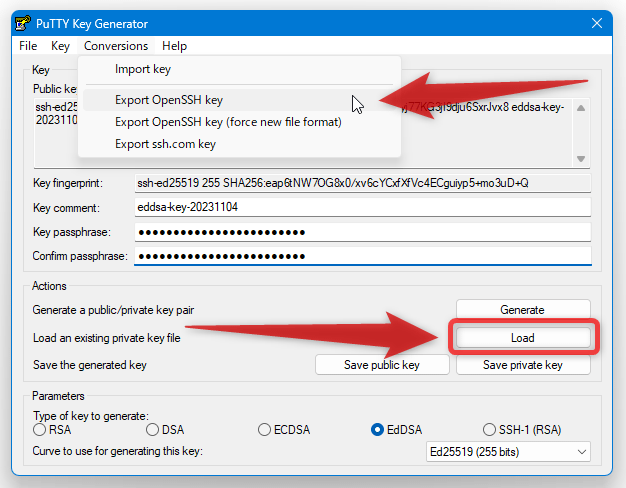This screenshot has width=626, height=488.
Task: Click 'Generate a public/private key pair' label
Action: tap(113, 310)
